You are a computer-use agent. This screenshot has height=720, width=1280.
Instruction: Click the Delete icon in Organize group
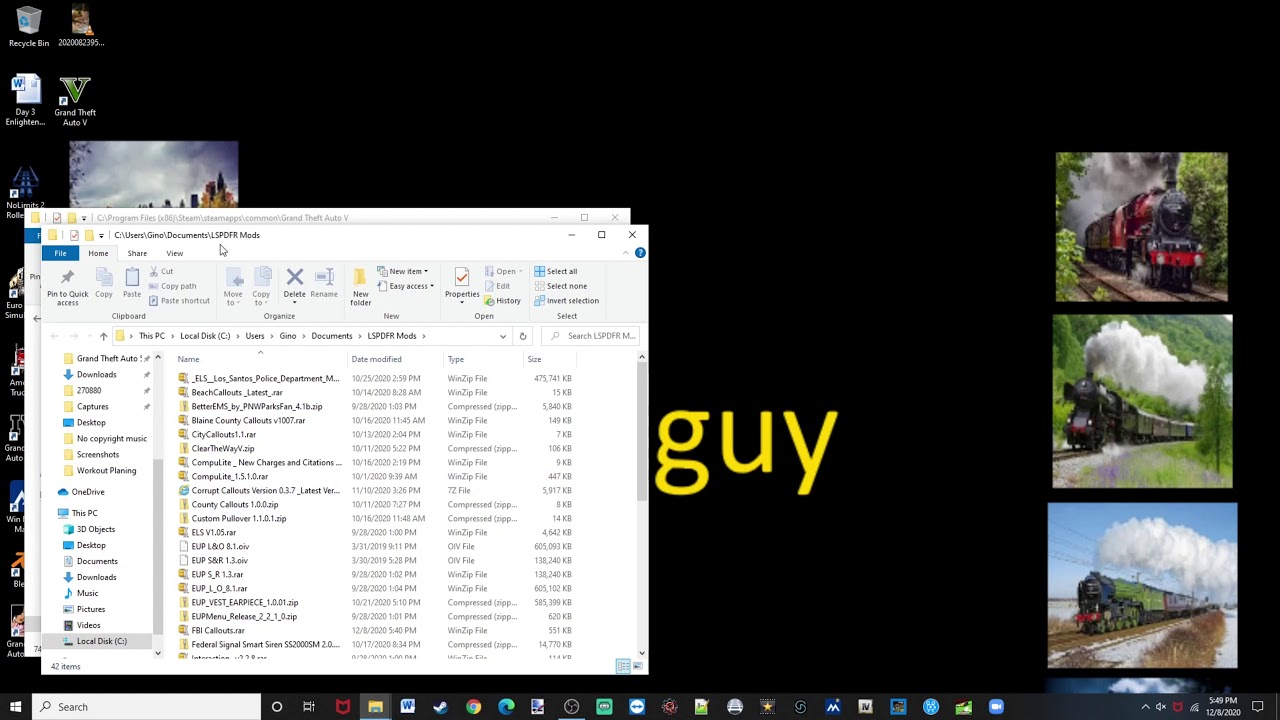tap(294, 284)
